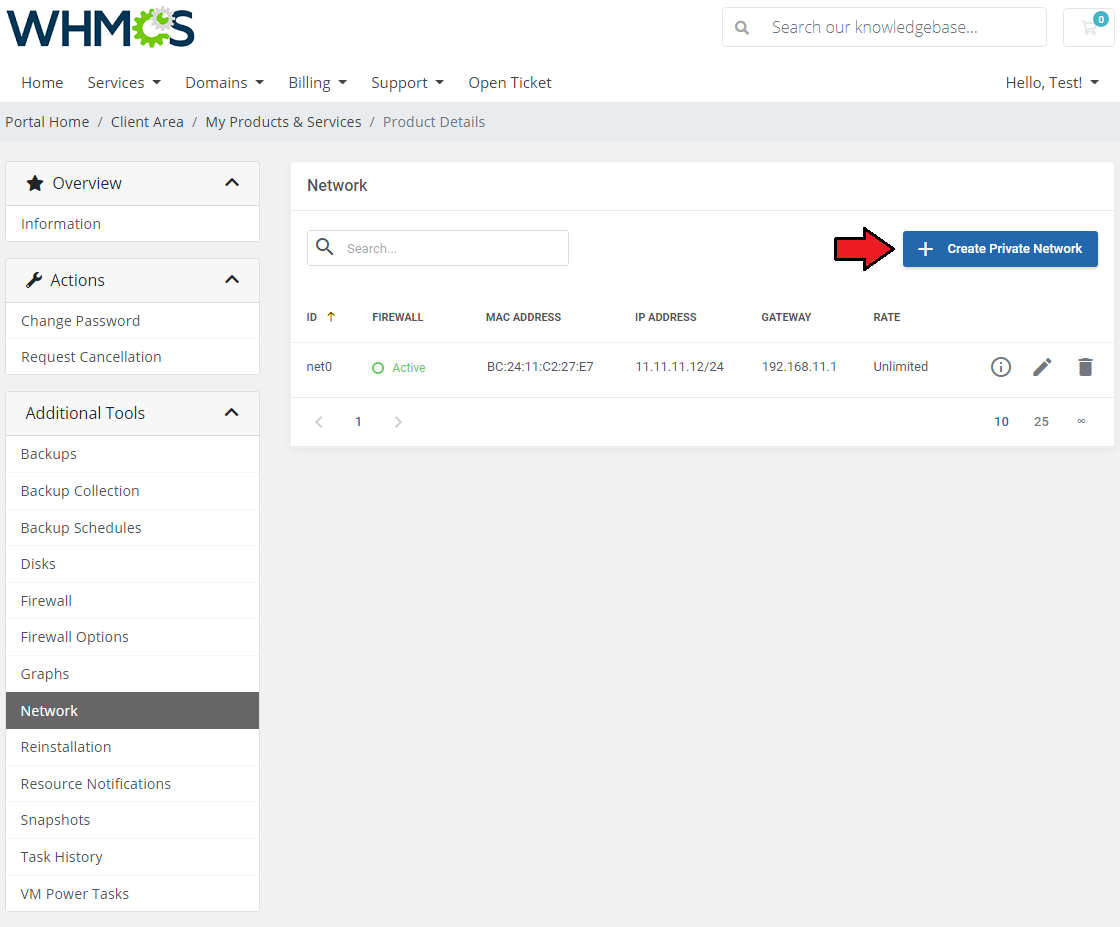The width and height of the screenshot is (1120, 927).
Task: View info for net0 network
Action: pyautogui.click(x=1001, y=367)
